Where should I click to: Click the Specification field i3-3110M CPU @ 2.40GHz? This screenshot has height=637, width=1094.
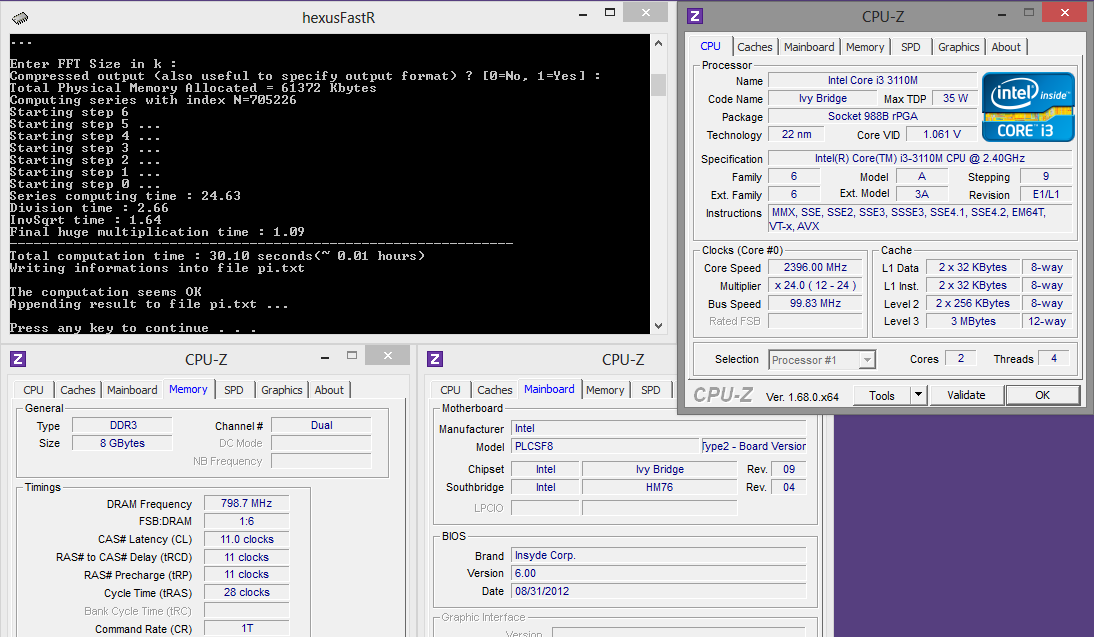coord(920,158)
